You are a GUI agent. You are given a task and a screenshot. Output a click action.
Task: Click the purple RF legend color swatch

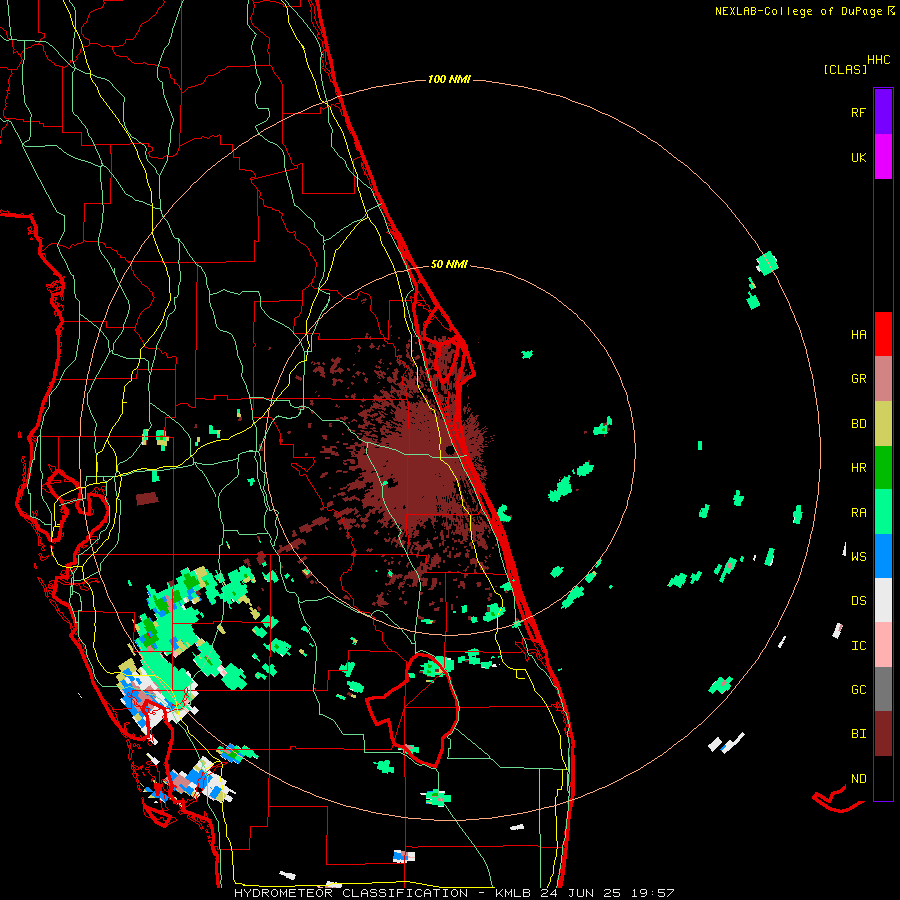tap(883, 111)
